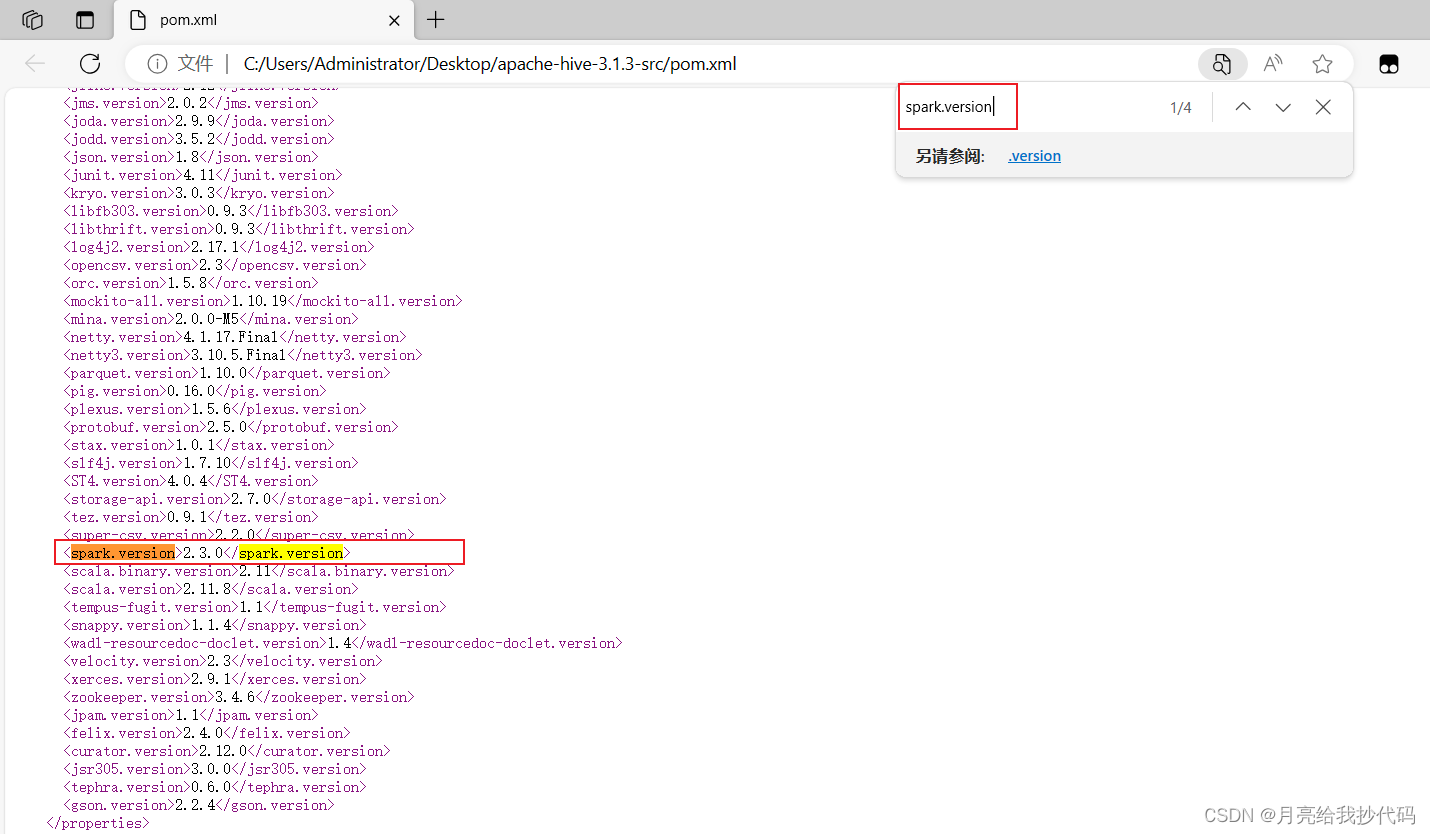Click the mina.version 2.0.0-M5 line
Viewport: 1430px width, 834px height.
point(211,319)
